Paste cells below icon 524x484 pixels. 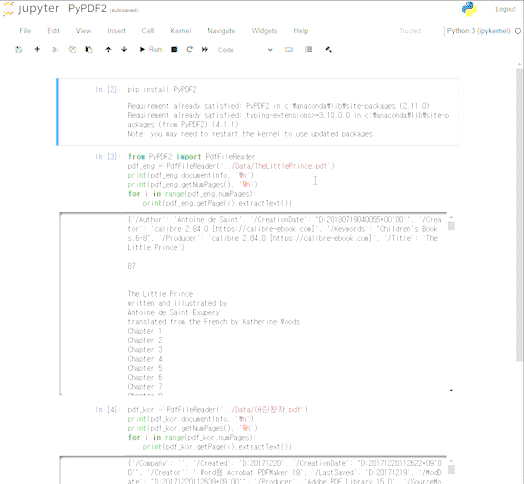tap(89, 49)
